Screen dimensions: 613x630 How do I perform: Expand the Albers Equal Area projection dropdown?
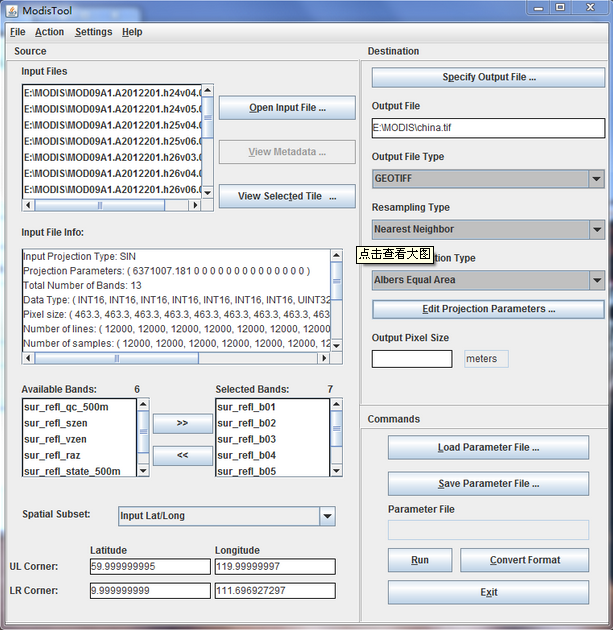(597, 280)
